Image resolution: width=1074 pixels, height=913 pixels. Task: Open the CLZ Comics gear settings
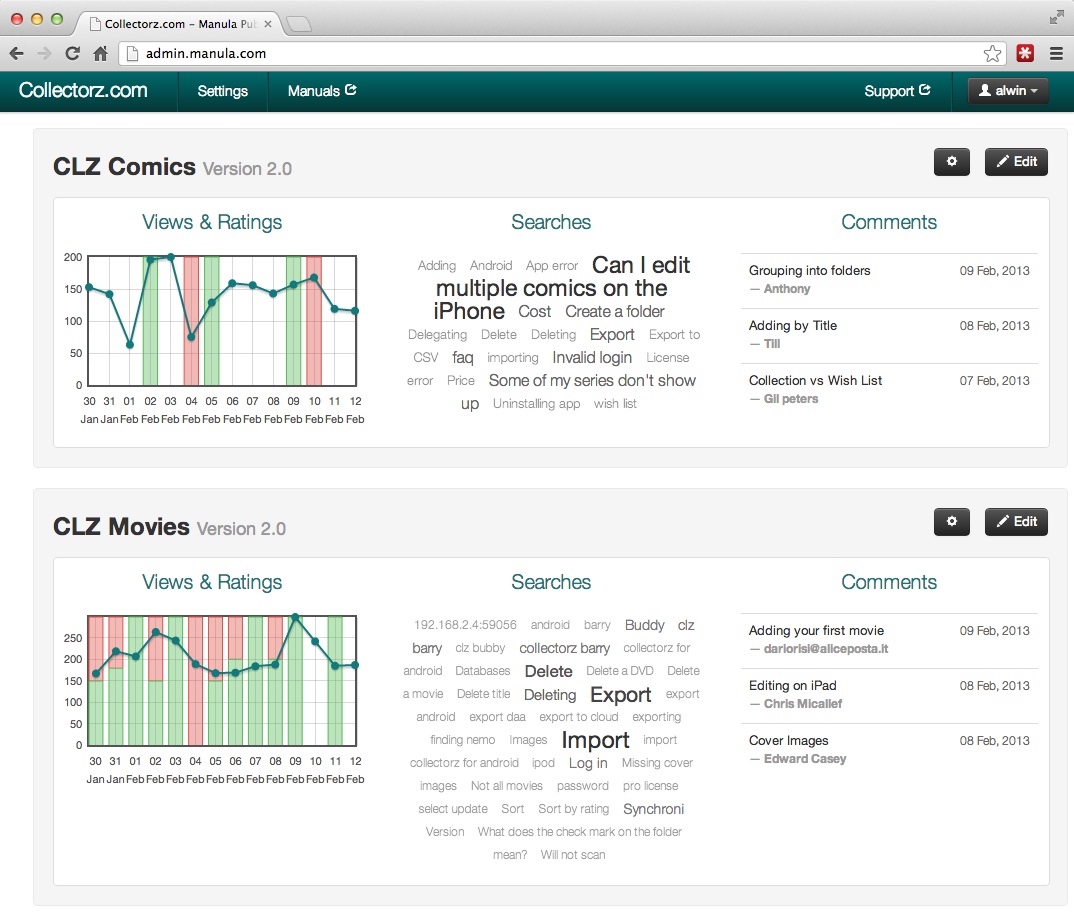click(x=951, y=162)
